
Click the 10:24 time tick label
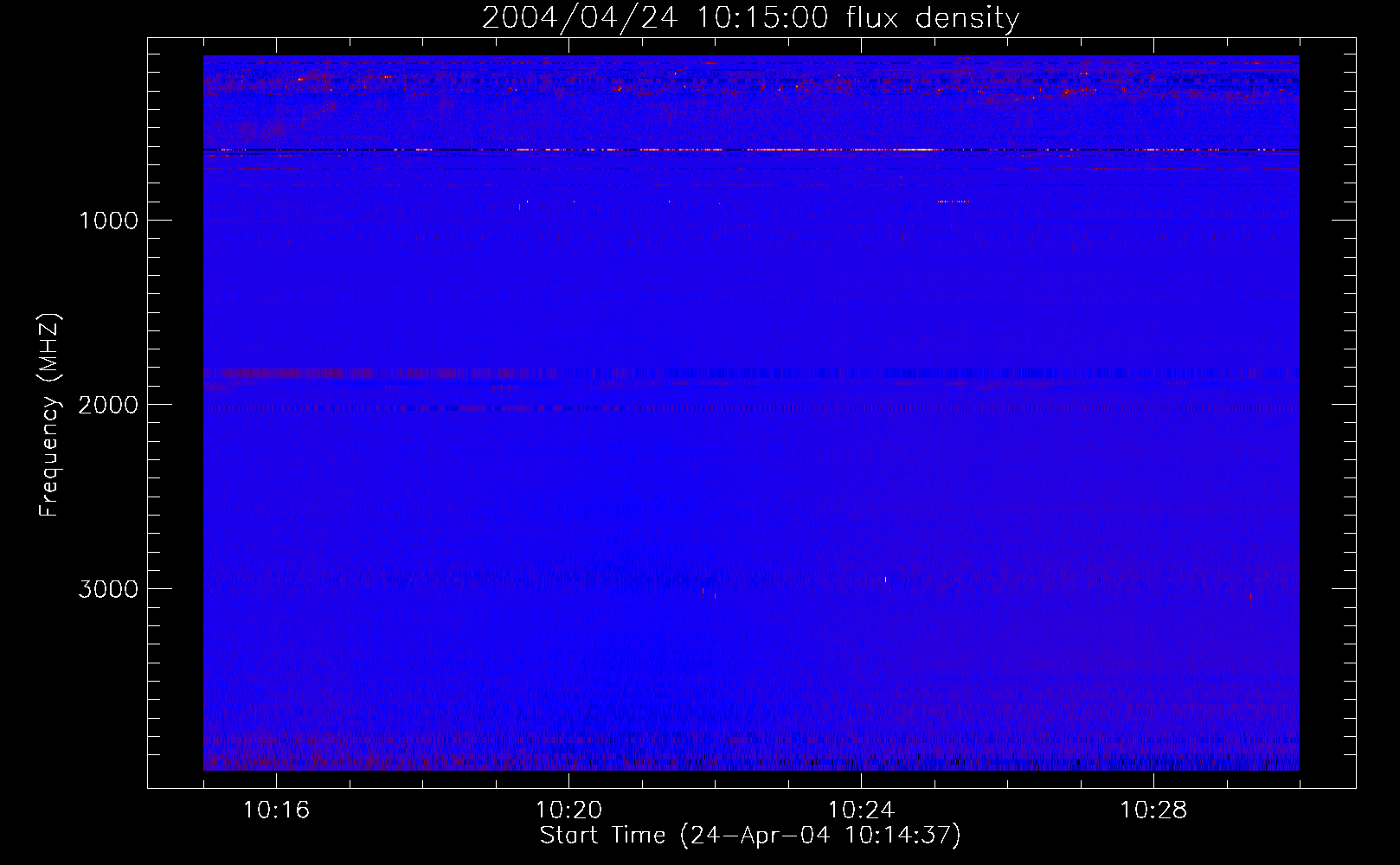point(861,811)
